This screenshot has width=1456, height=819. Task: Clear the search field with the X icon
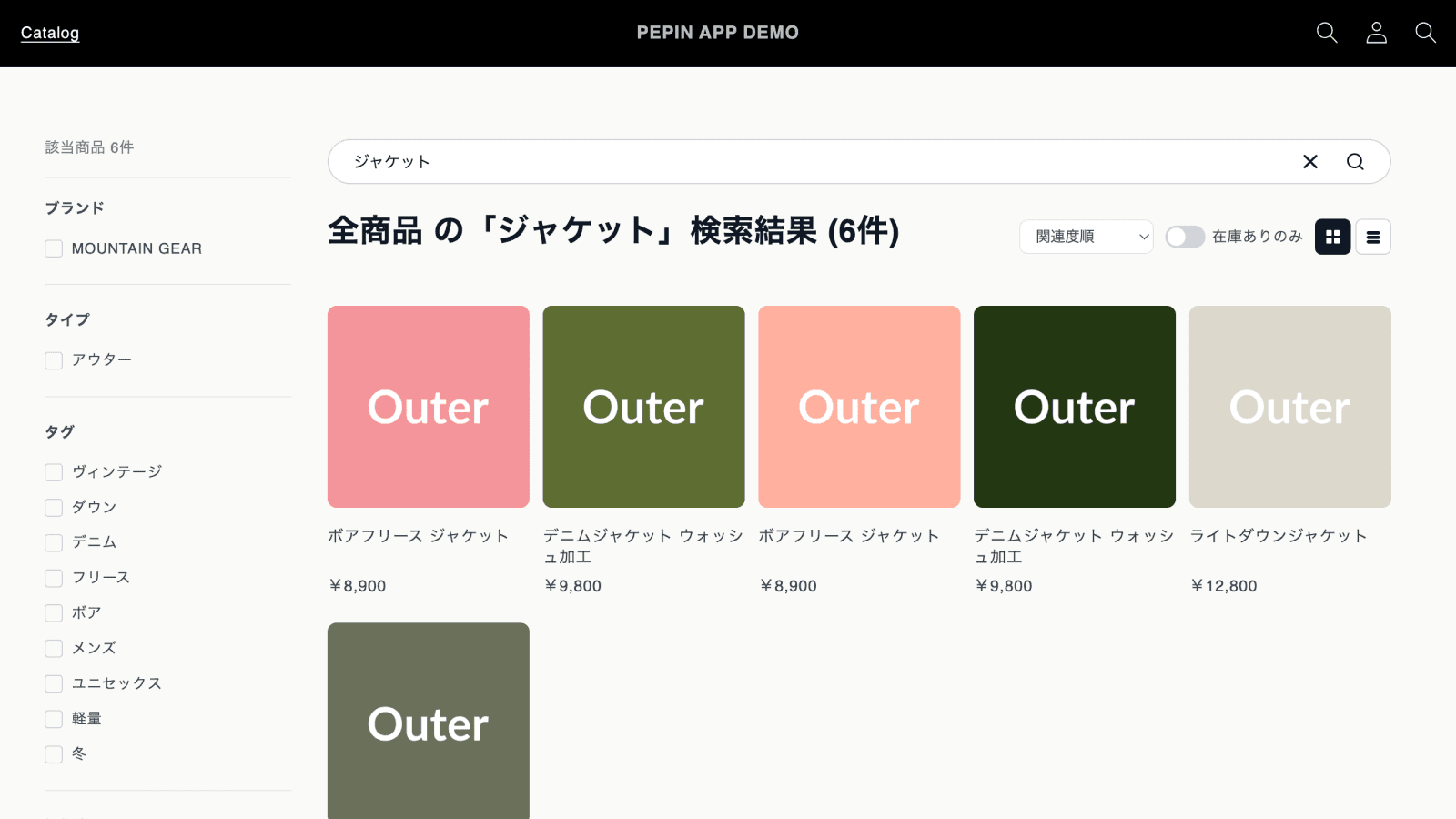pyautogui.click(x=1310, y=161)
